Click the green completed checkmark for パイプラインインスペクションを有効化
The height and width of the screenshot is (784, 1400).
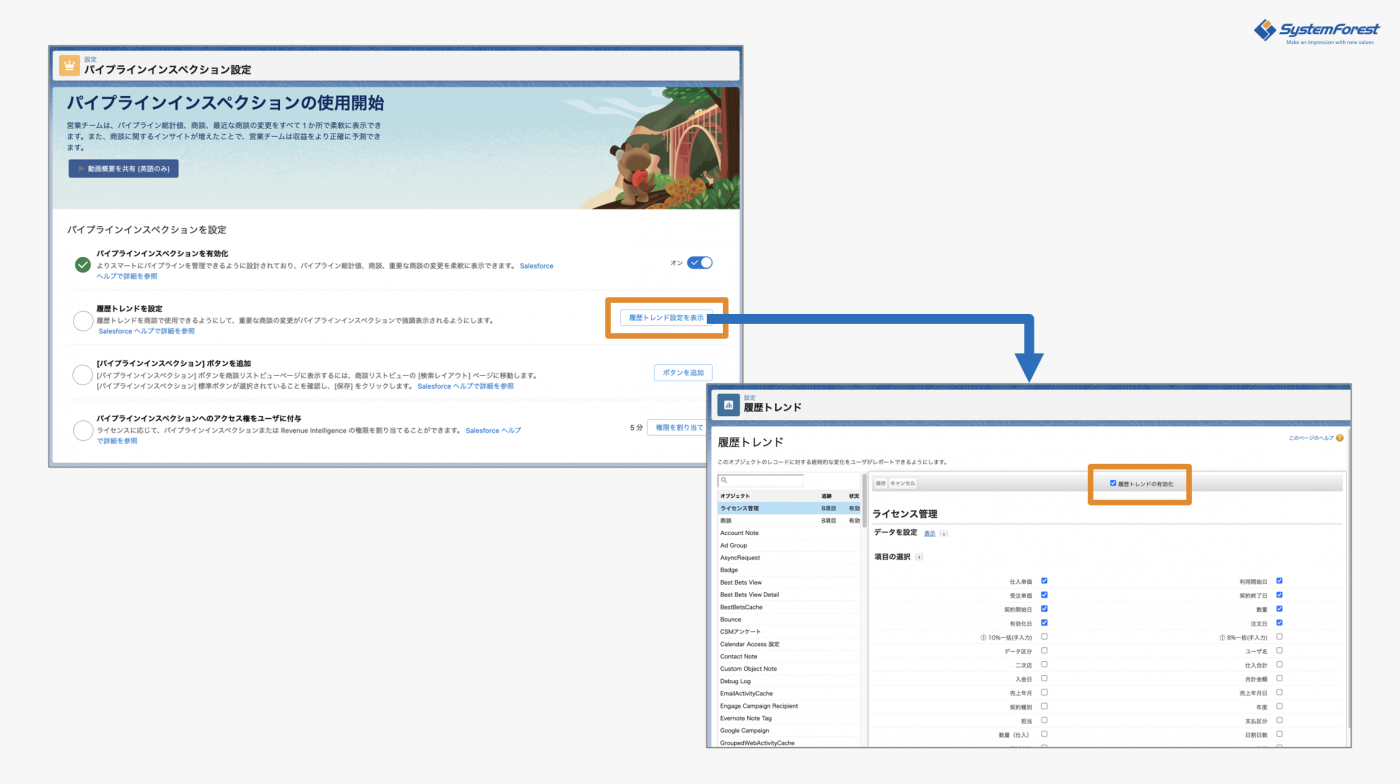click(x=83, y=265)
